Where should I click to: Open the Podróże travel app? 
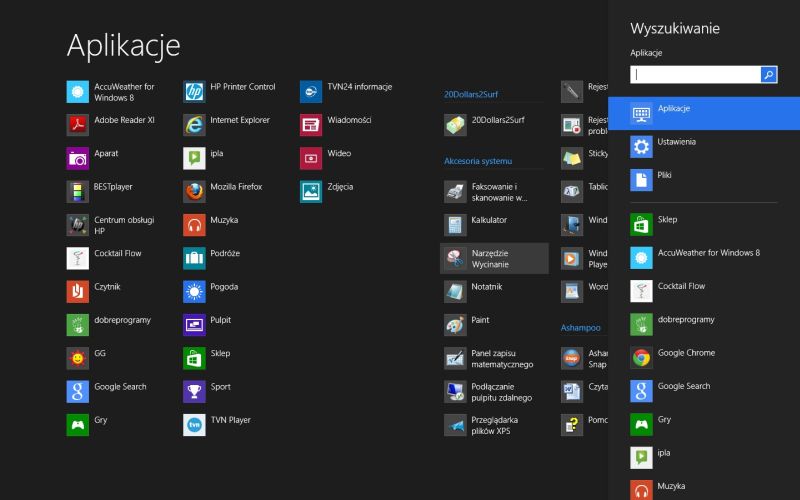(212, 258)
